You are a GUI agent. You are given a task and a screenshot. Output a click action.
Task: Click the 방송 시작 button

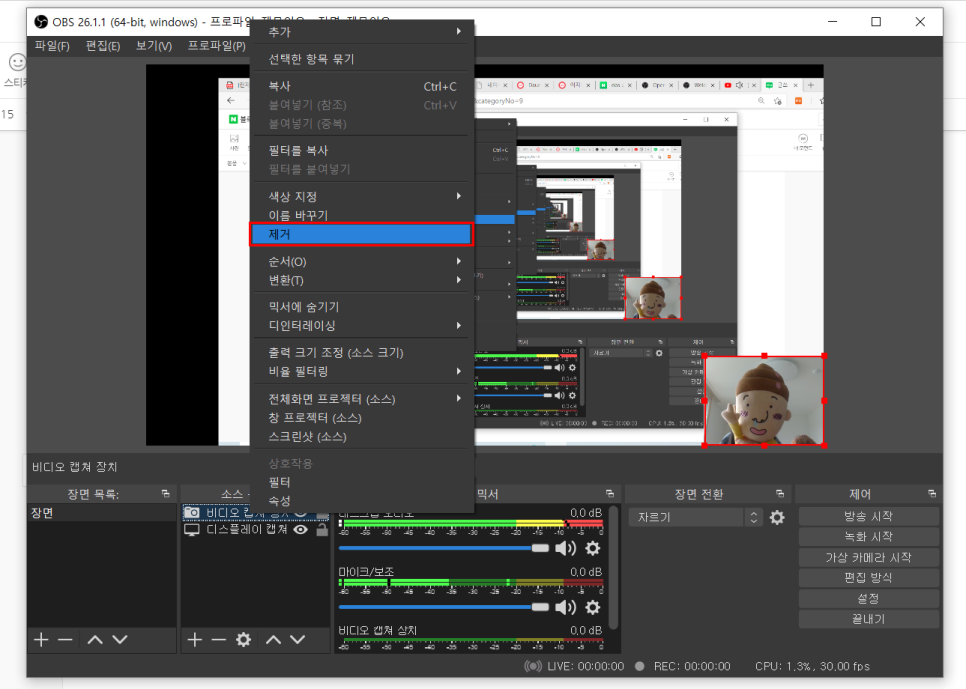pos(869,516)
